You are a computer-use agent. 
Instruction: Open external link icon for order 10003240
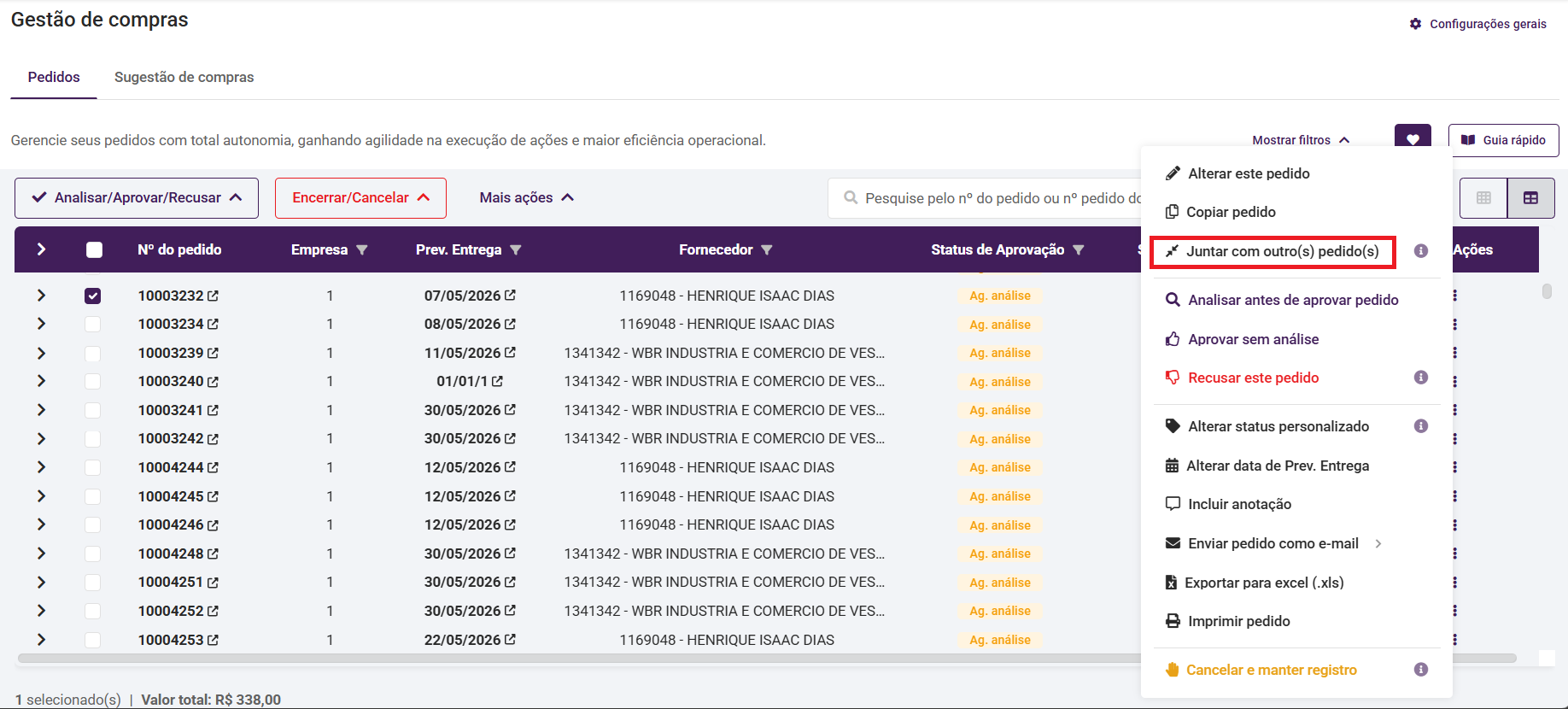(213, 382)
